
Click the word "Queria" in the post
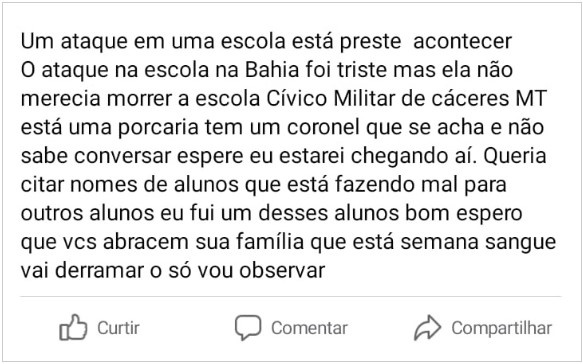click(x=515, y=157)
